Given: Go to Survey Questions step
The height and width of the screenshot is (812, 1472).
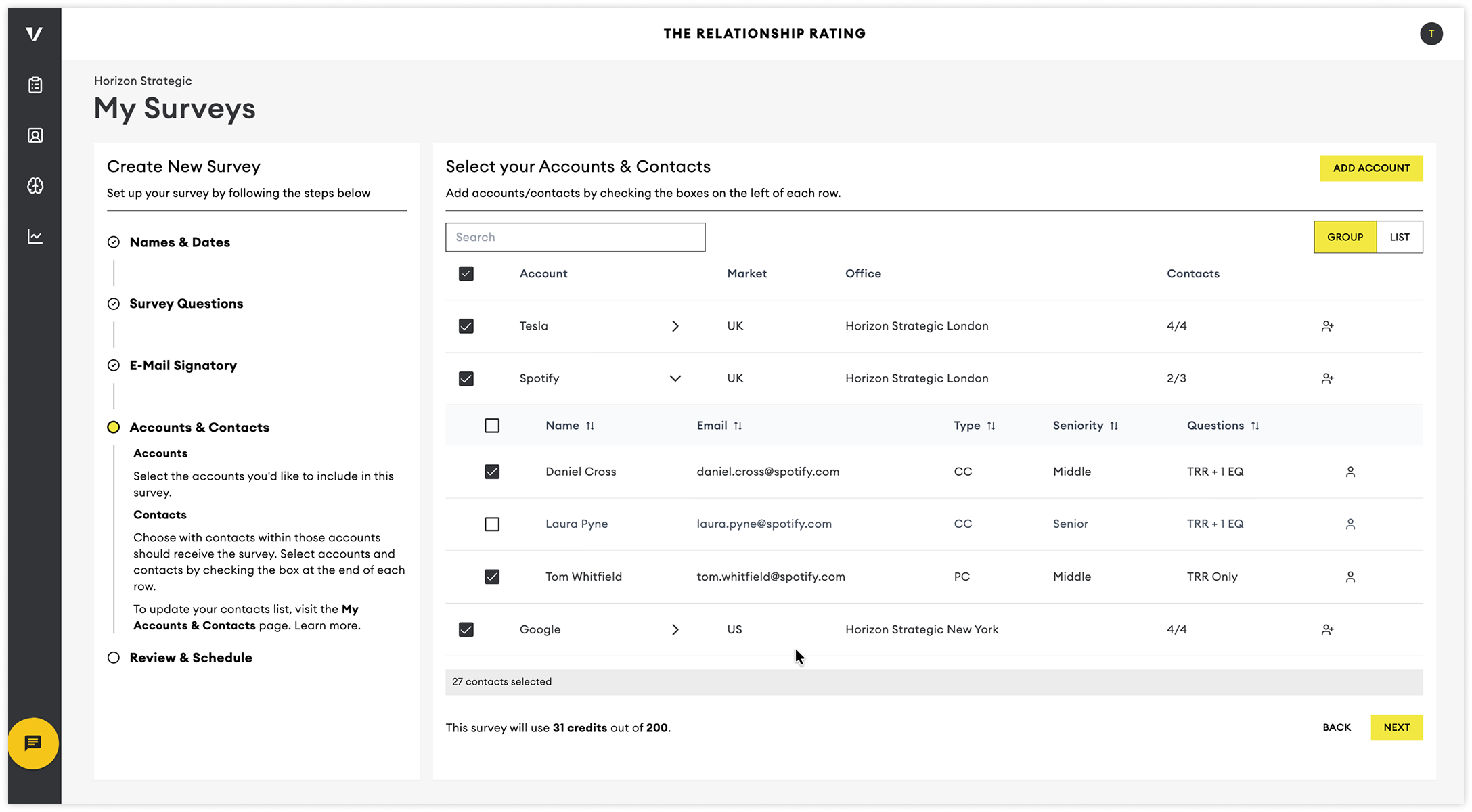Looking at the screenshot, I should pos(186,304).
